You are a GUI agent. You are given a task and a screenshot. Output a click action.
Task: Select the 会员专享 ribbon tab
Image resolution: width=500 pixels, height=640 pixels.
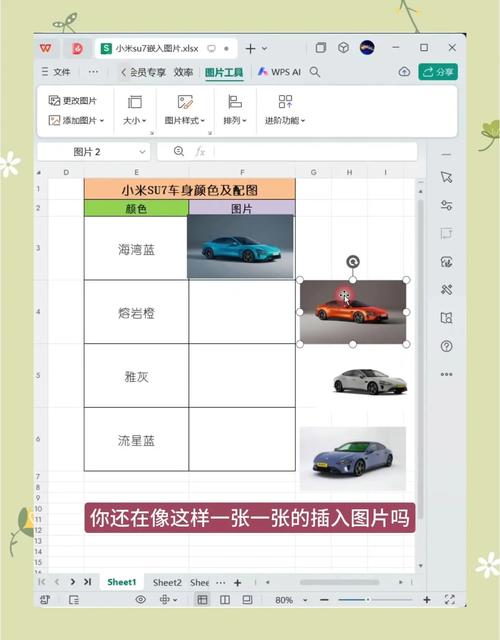coord(148,72)
